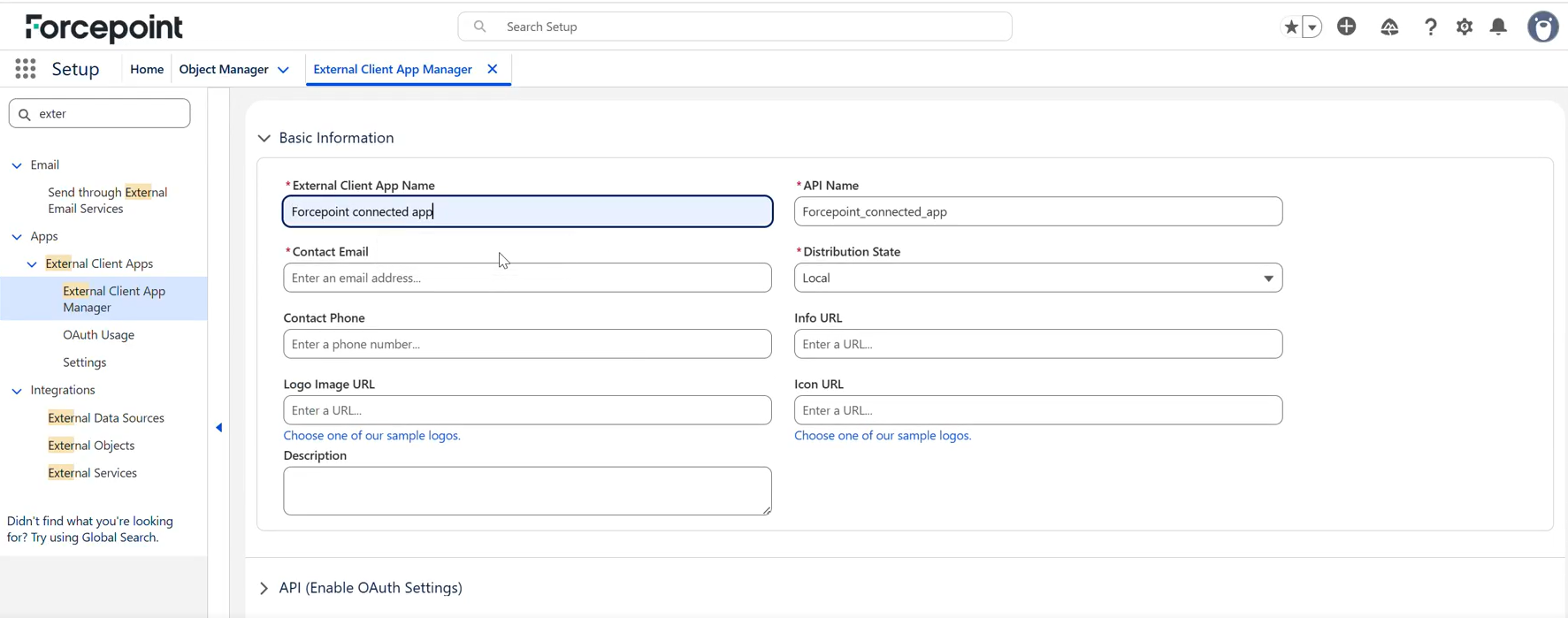Collapse the Email tree section
Screen dimensions: 1568x618
[17, 165]
